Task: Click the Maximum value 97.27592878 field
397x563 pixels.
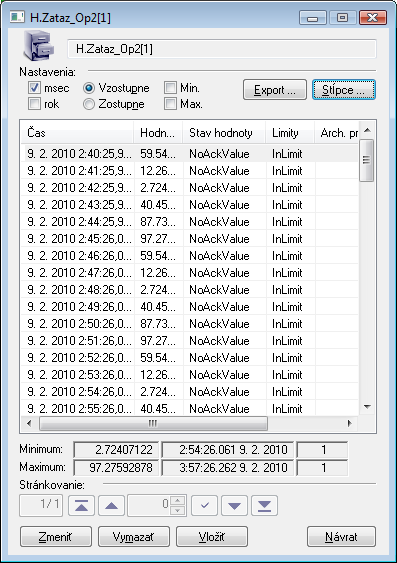Action: tap(116, 467)
